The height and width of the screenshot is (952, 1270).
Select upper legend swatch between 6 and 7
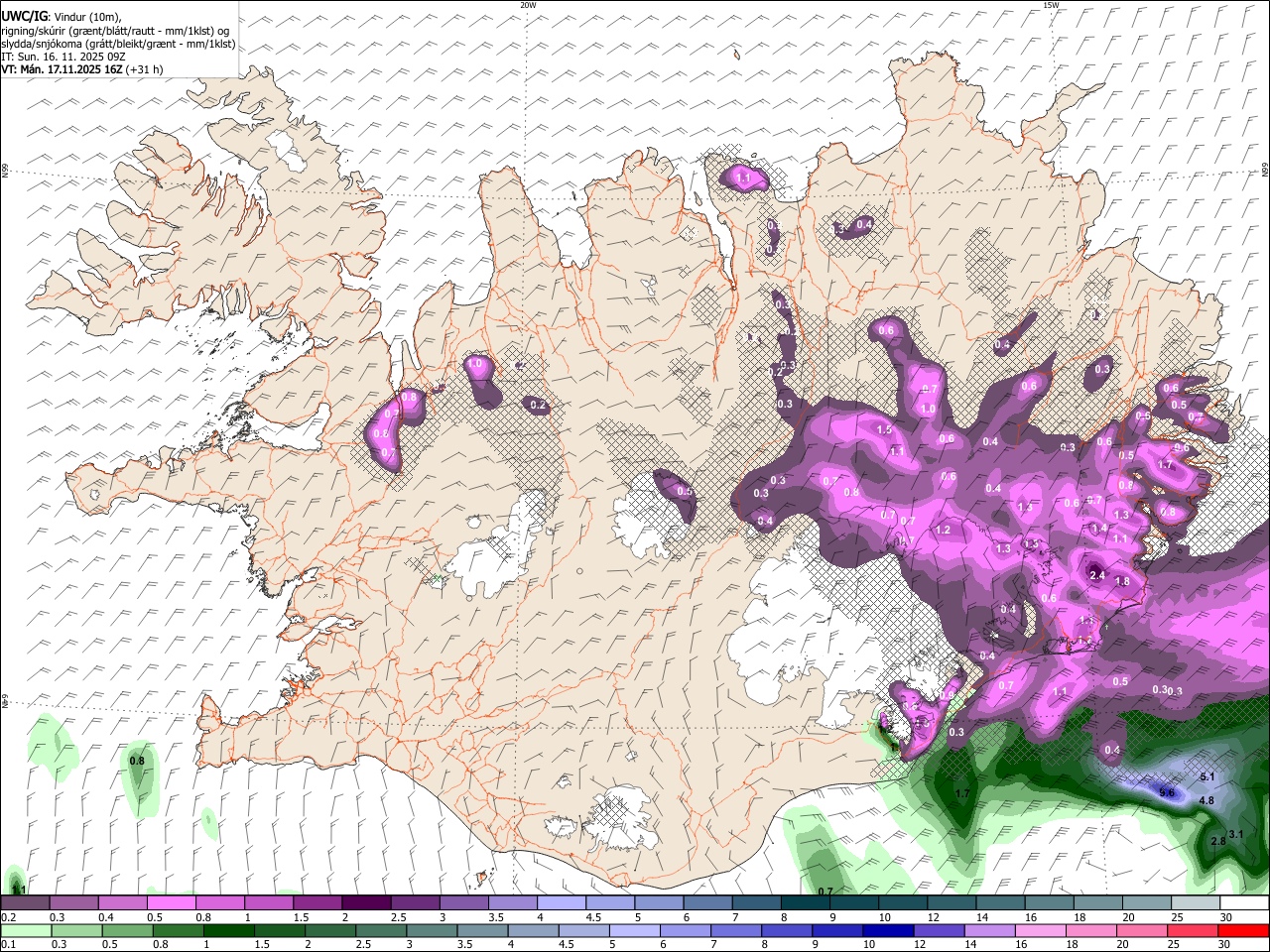click(x=706, y=903)
